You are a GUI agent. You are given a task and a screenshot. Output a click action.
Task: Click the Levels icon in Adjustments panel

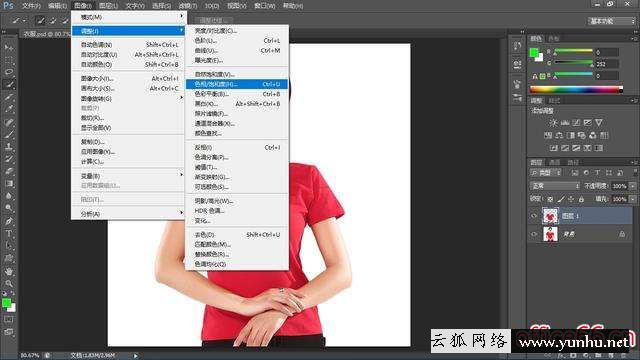(x=565, y=122)
